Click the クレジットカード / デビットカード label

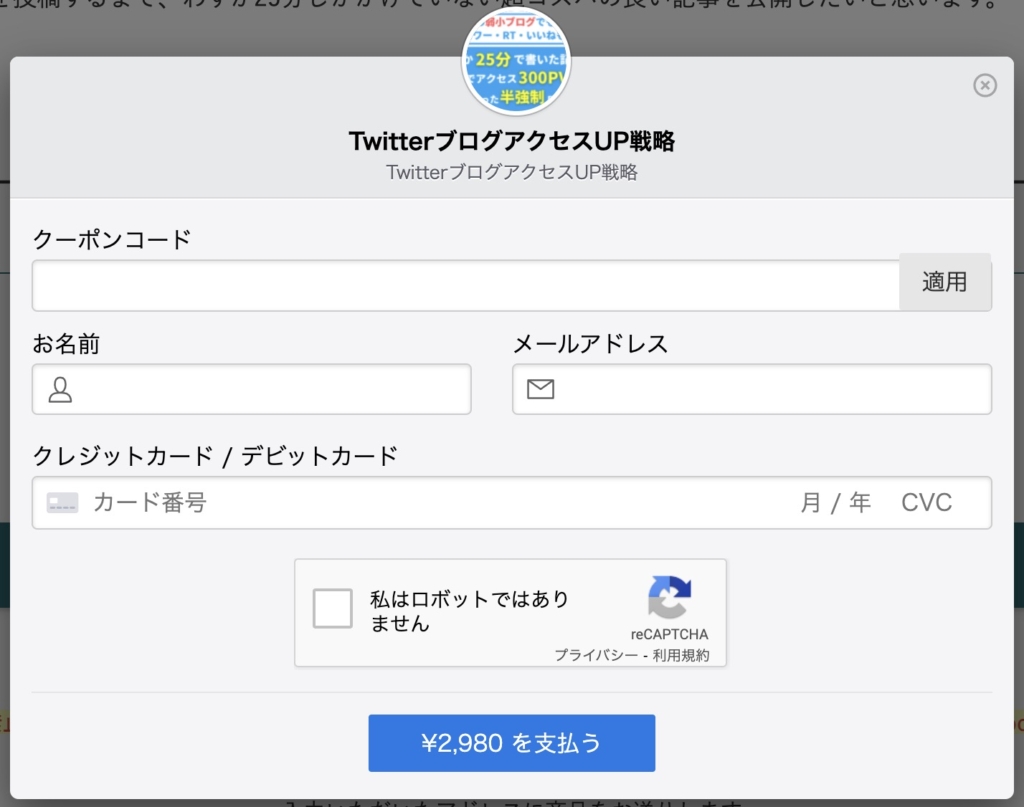point(216,456)
